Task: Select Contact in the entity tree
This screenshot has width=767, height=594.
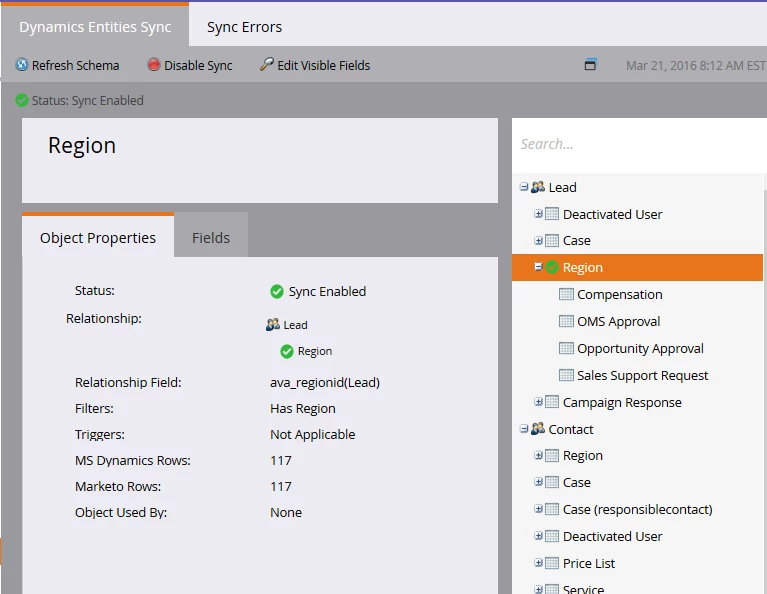Action: coord(571,429)
